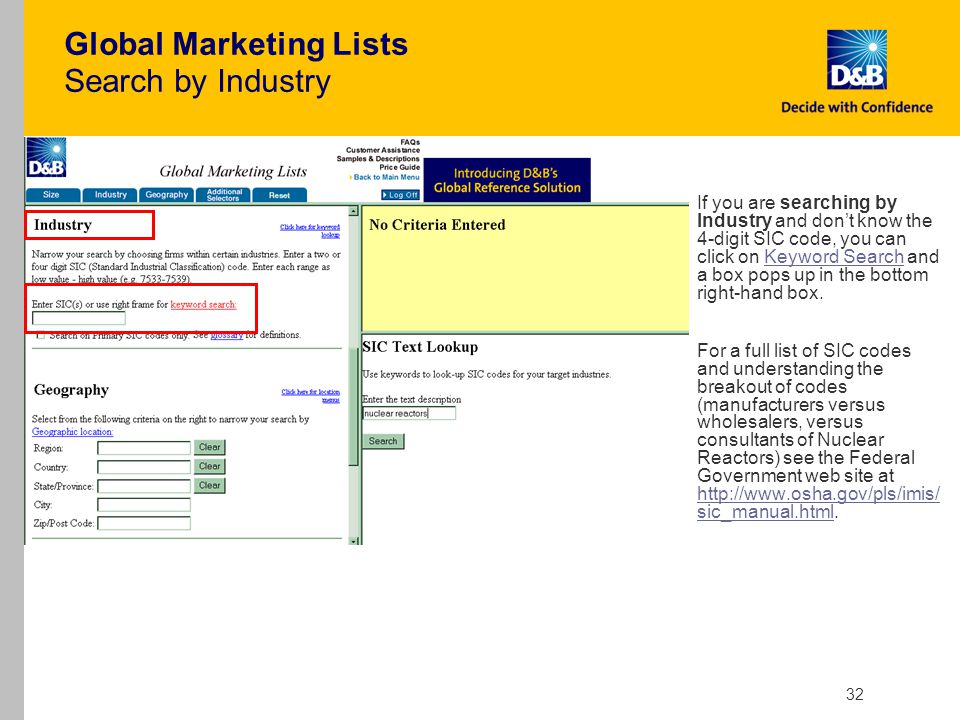
Task: Focus the text description field with nuclear reactors
Action: pyautogui.click(x=409, y=413)
